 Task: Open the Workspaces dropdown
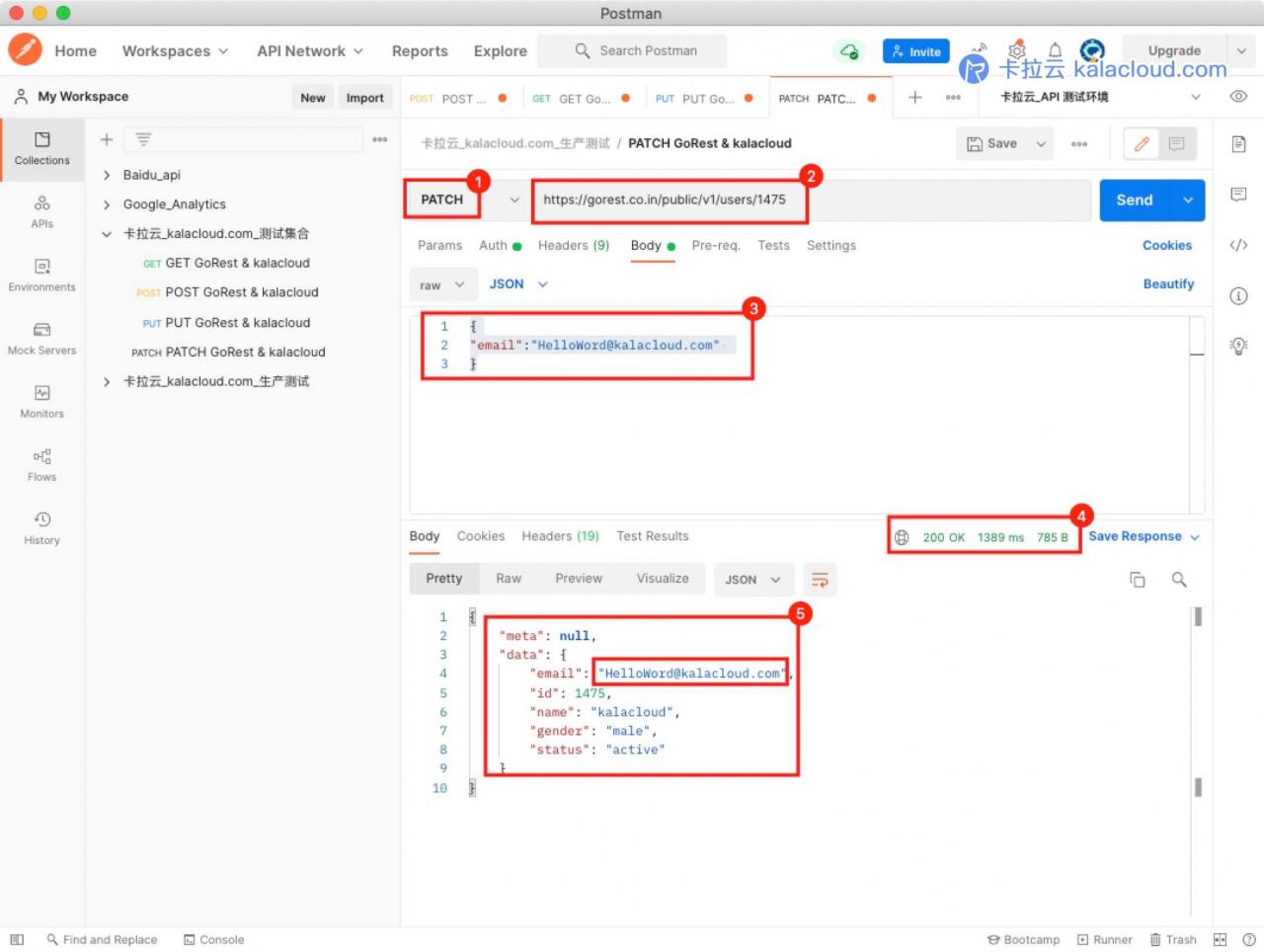point(175,51)
